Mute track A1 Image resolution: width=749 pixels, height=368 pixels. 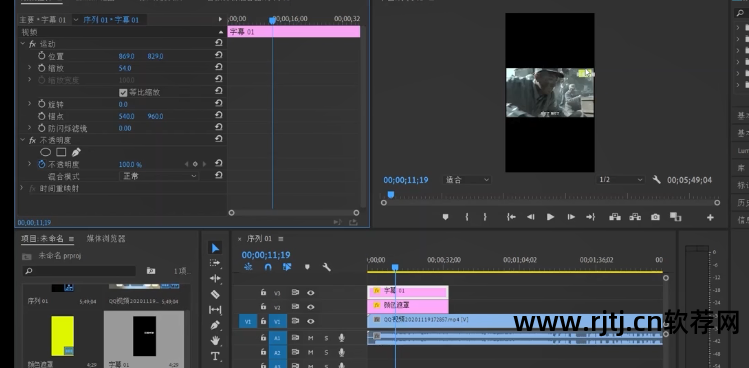pyautogui.click(x=310, y=338)
